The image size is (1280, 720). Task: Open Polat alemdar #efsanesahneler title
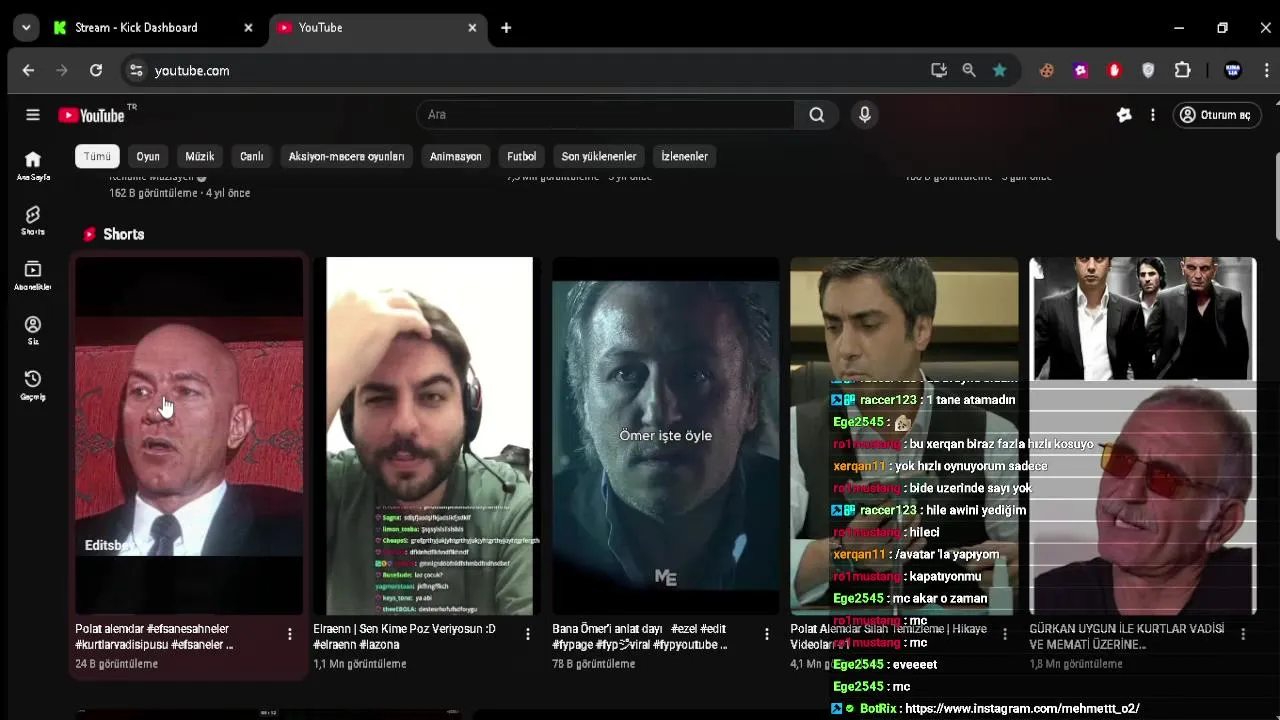[154, 637]
